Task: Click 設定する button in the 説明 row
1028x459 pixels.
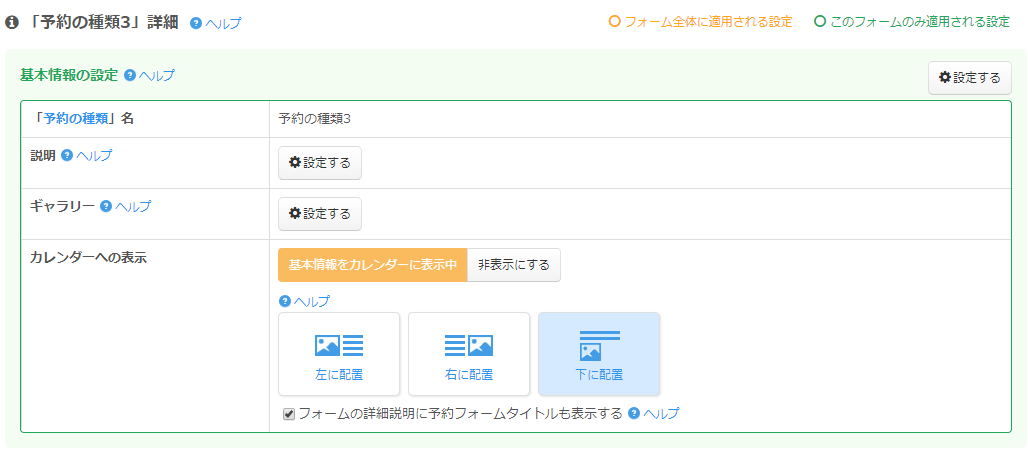Action: [320, 163]
